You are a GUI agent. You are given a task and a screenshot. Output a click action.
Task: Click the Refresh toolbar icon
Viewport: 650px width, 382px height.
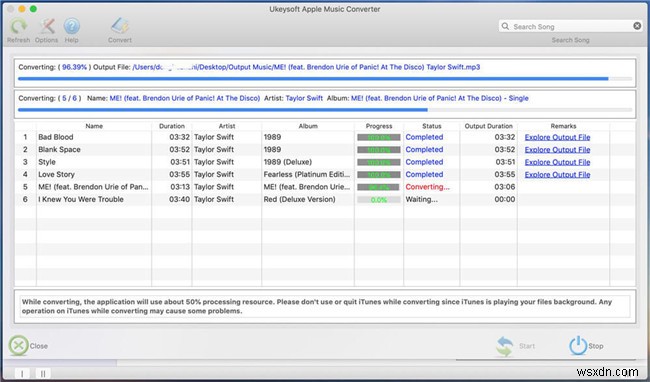(18, 27)
